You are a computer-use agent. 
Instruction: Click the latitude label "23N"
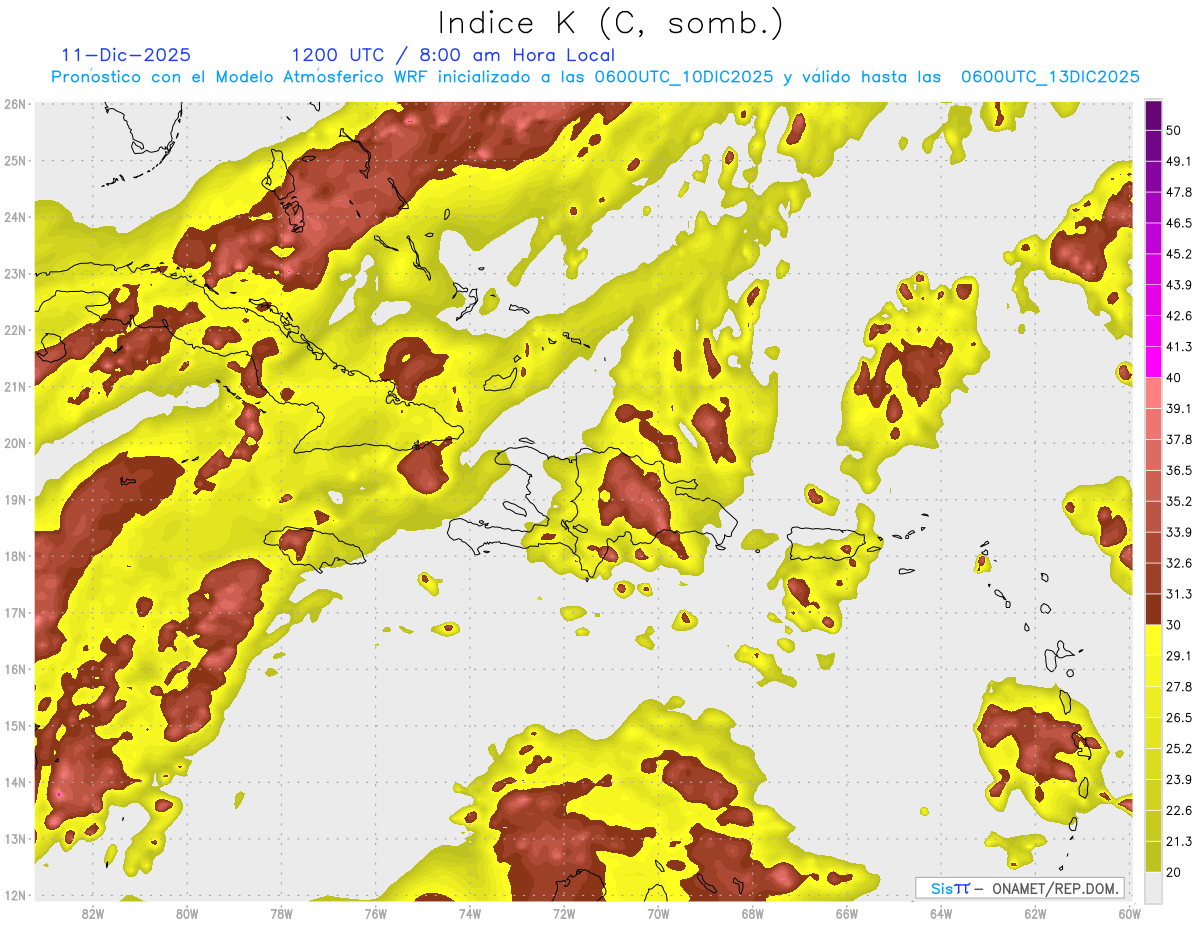point(15,273)
